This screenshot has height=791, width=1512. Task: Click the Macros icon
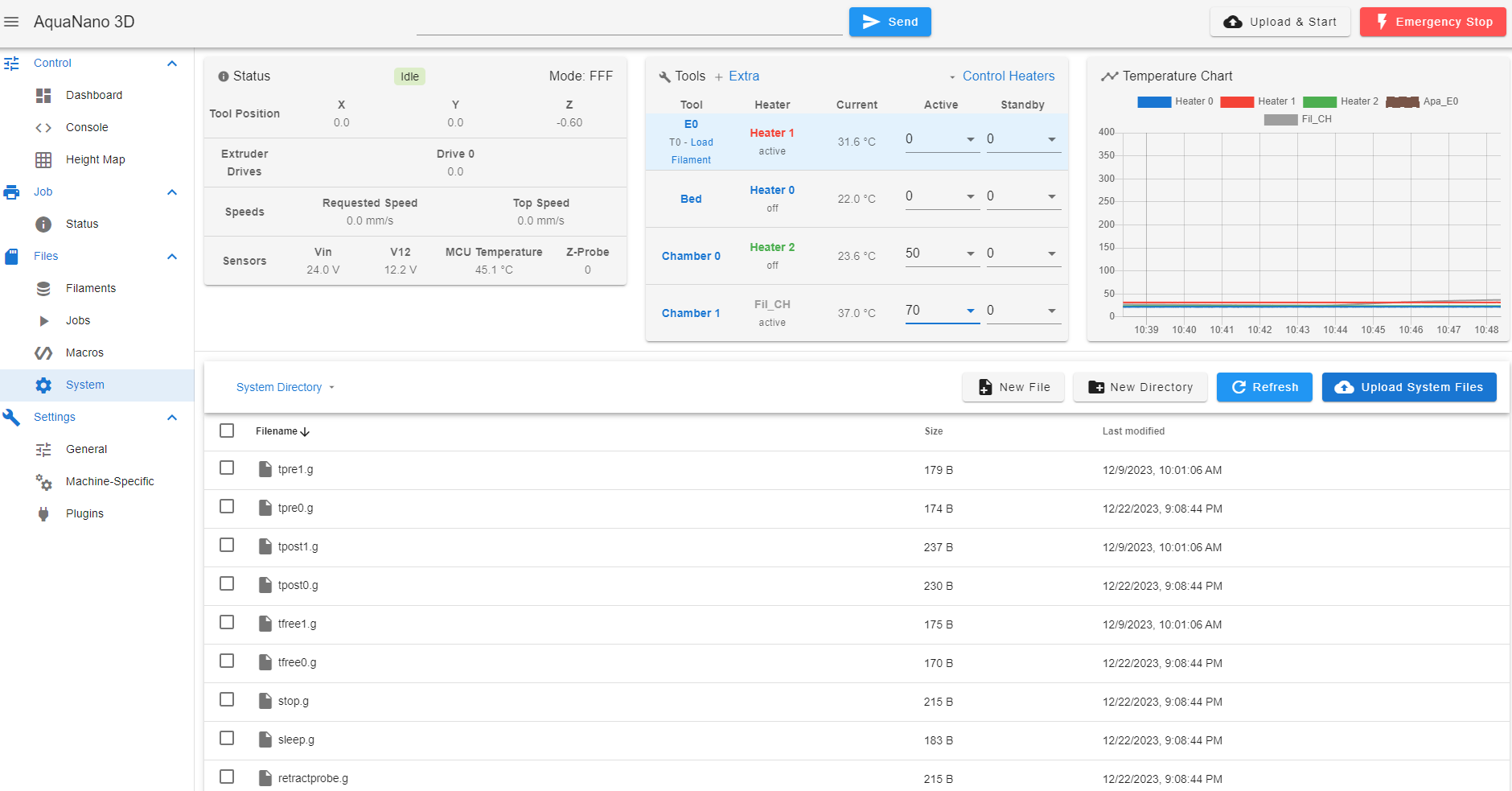click(x=43, y=352)
